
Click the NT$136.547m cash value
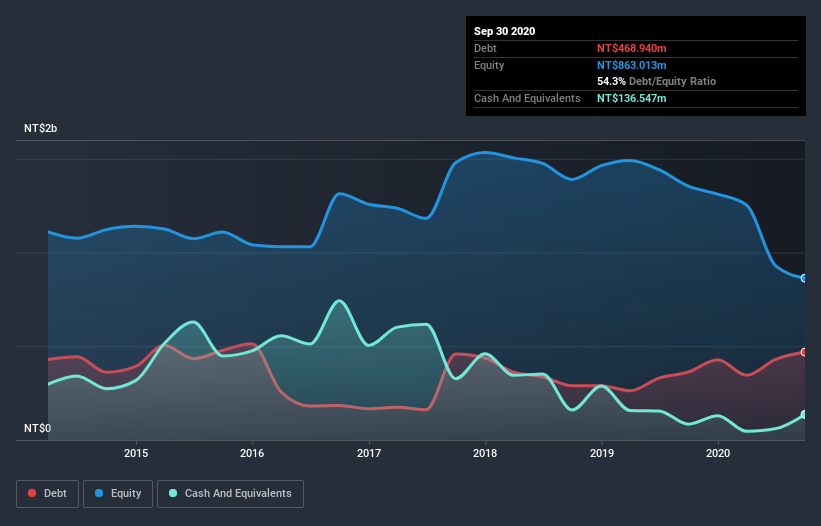631,98
